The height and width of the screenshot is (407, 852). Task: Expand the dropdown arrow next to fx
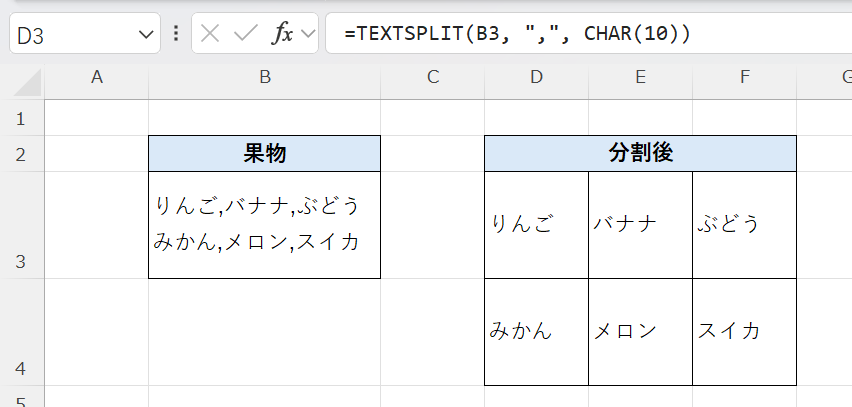pos(308,34)
